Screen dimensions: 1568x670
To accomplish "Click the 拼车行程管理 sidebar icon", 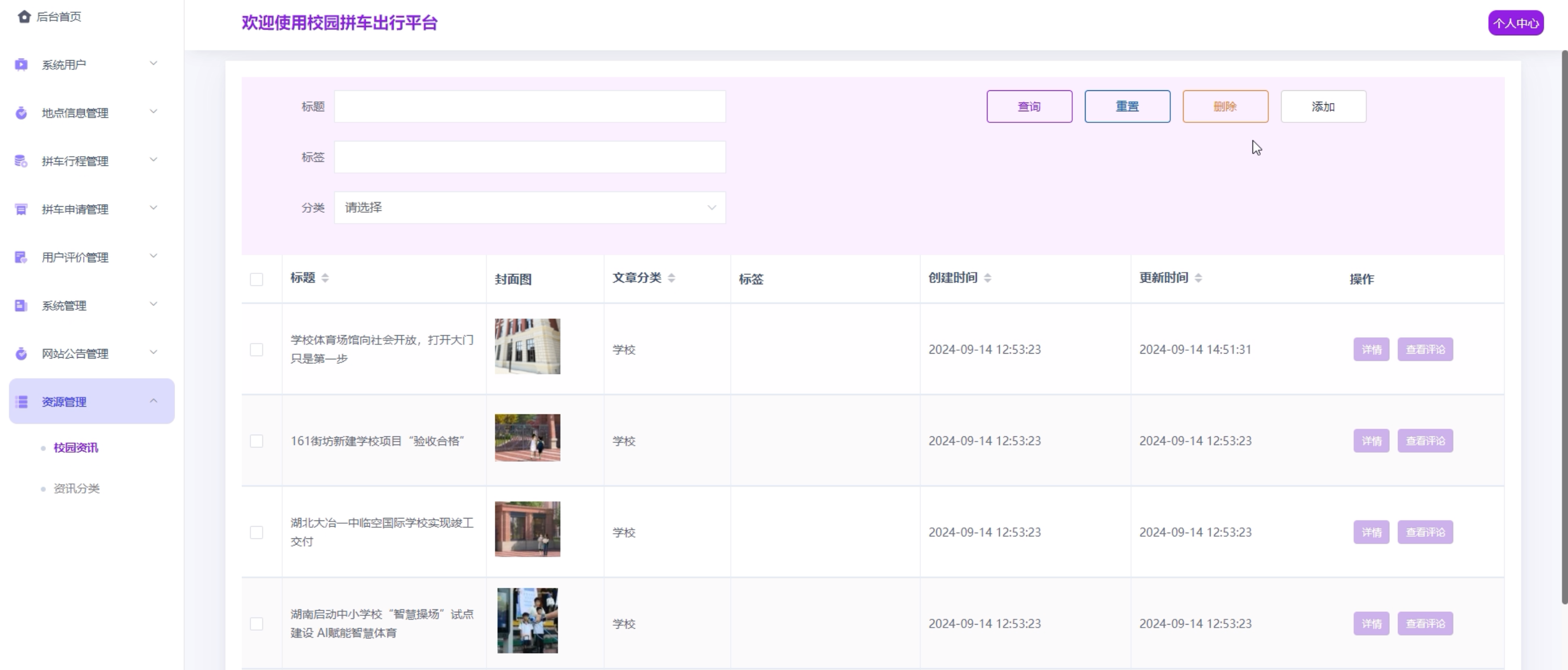I will pyautogui.click(x=21, y=161).
